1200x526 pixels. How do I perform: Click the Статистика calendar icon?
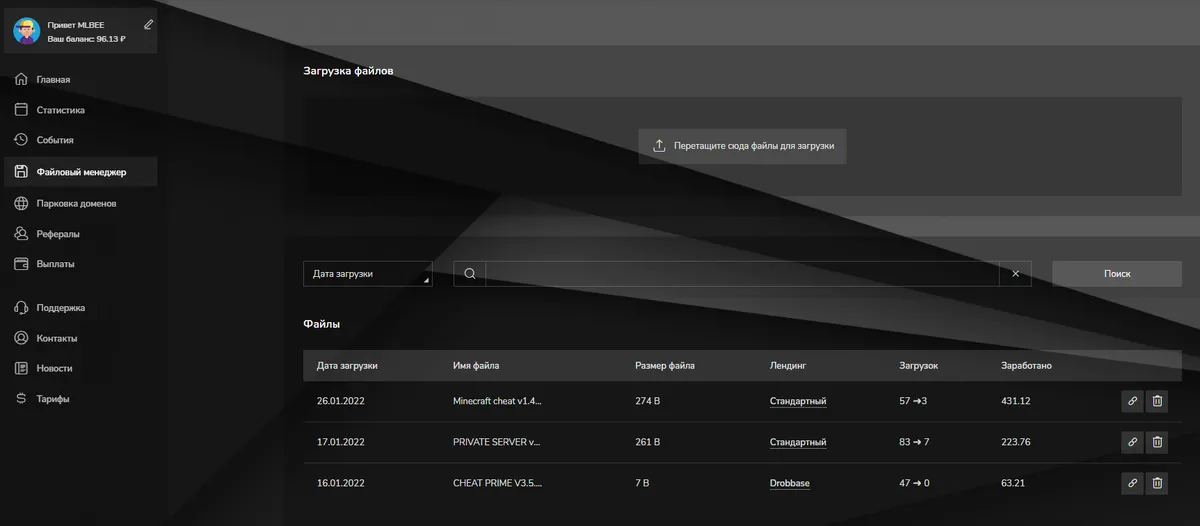click(20, 110)
